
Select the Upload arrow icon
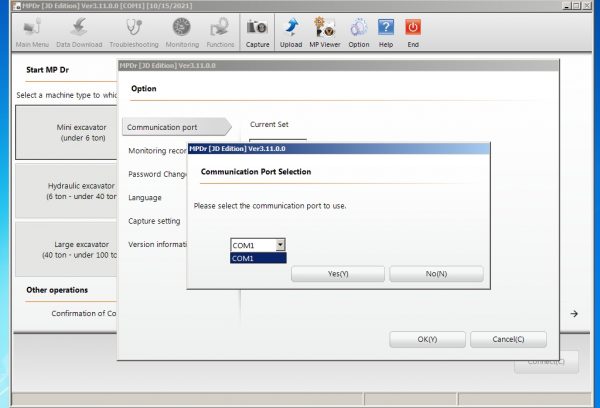(x=291, y=33)
